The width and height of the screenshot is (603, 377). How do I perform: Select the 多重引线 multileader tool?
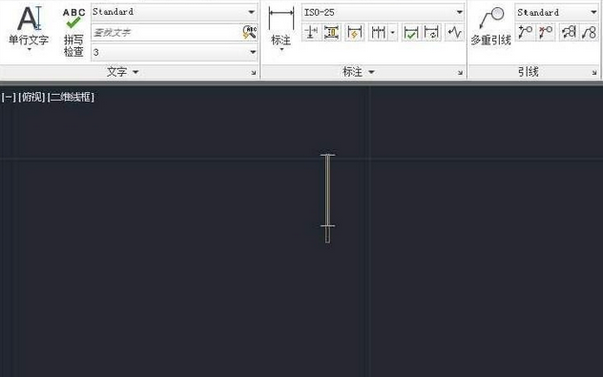pos(491,26)
